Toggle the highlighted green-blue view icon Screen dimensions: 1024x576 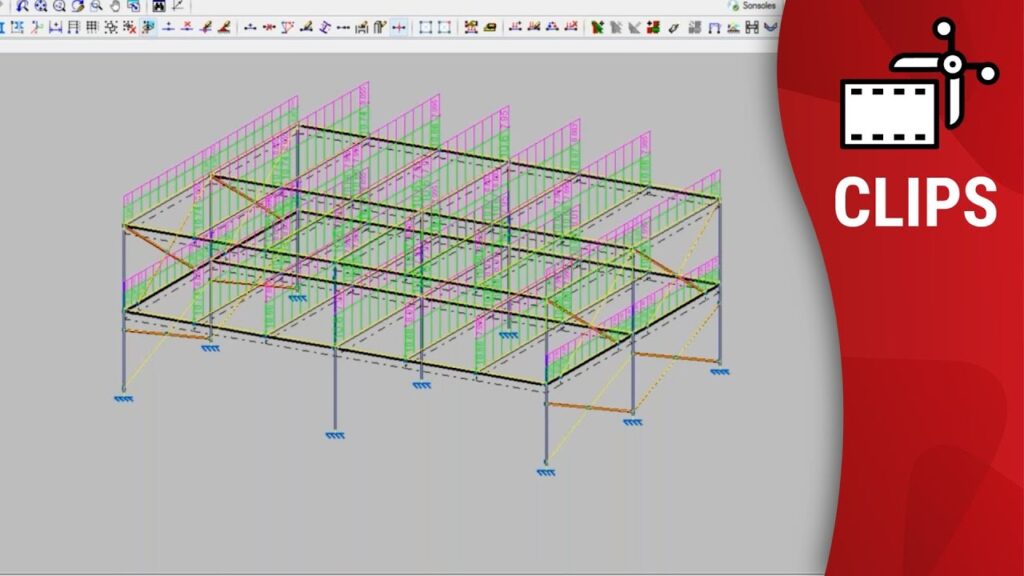(147, 27)
